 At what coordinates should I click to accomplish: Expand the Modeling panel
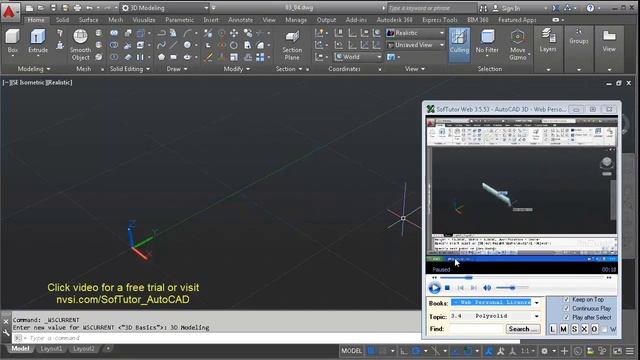pos(33,69)
